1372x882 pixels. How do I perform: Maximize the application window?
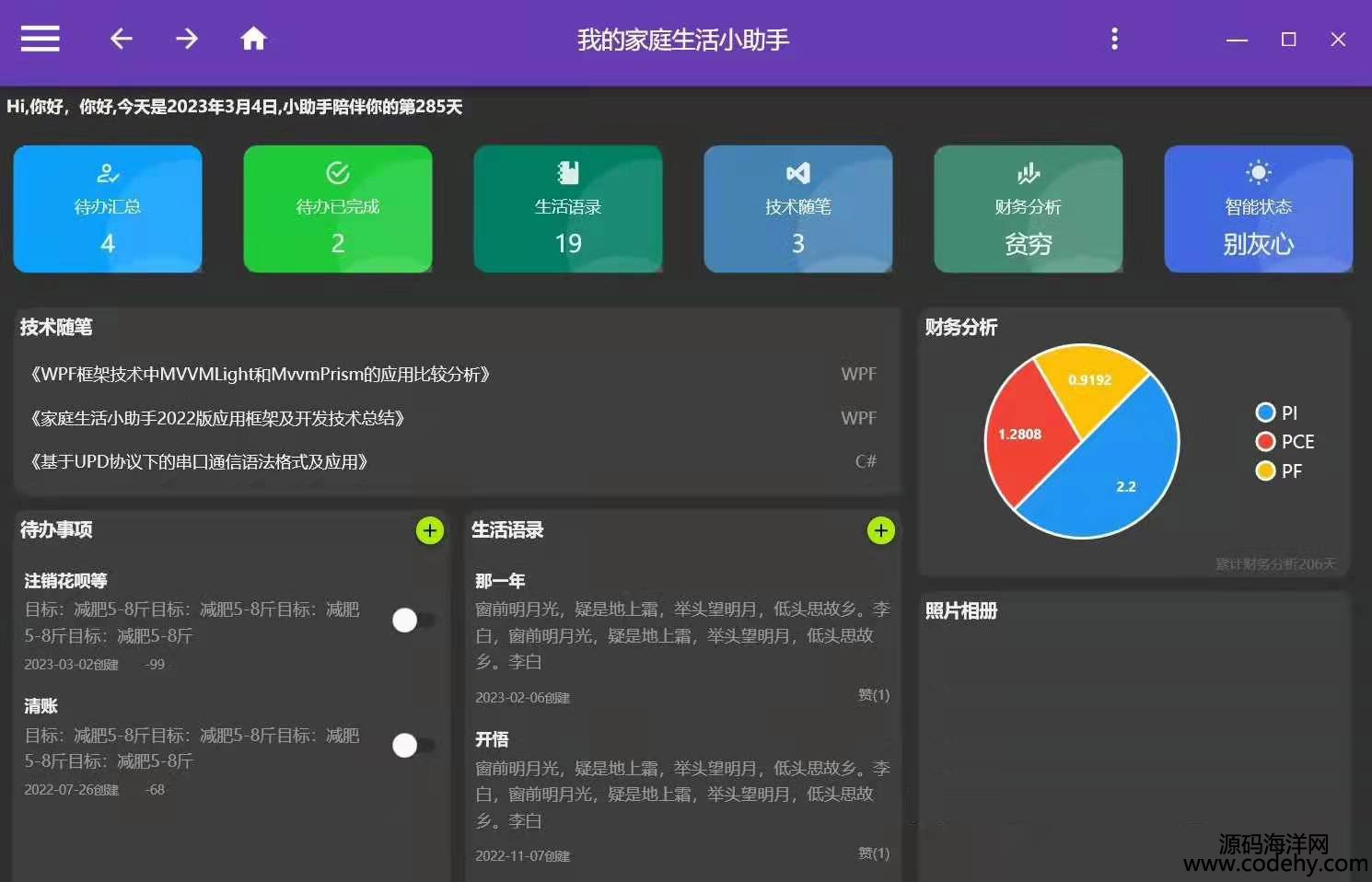(x=1289, y=40)
